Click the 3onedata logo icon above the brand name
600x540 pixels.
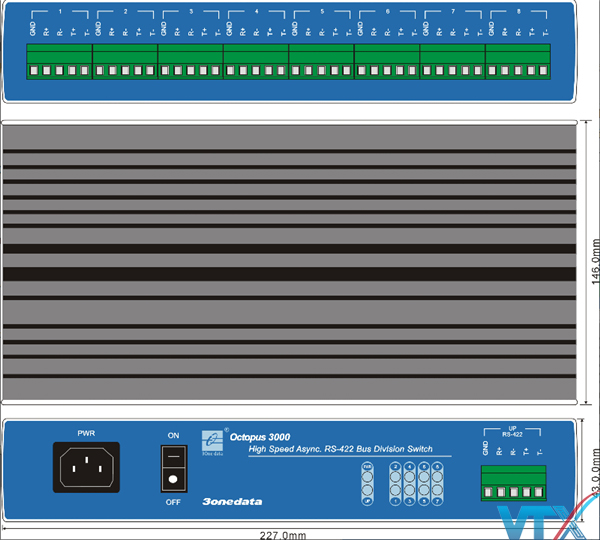(x=212, y=440)
